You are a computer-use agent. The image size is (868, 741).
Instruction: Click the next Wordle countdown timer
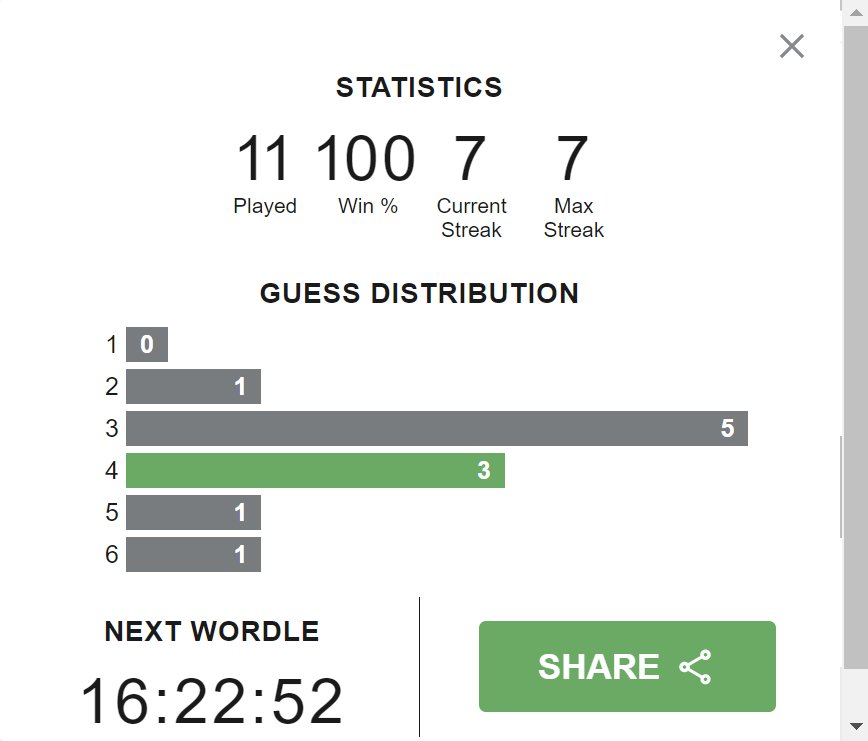[x=212, y=701]
